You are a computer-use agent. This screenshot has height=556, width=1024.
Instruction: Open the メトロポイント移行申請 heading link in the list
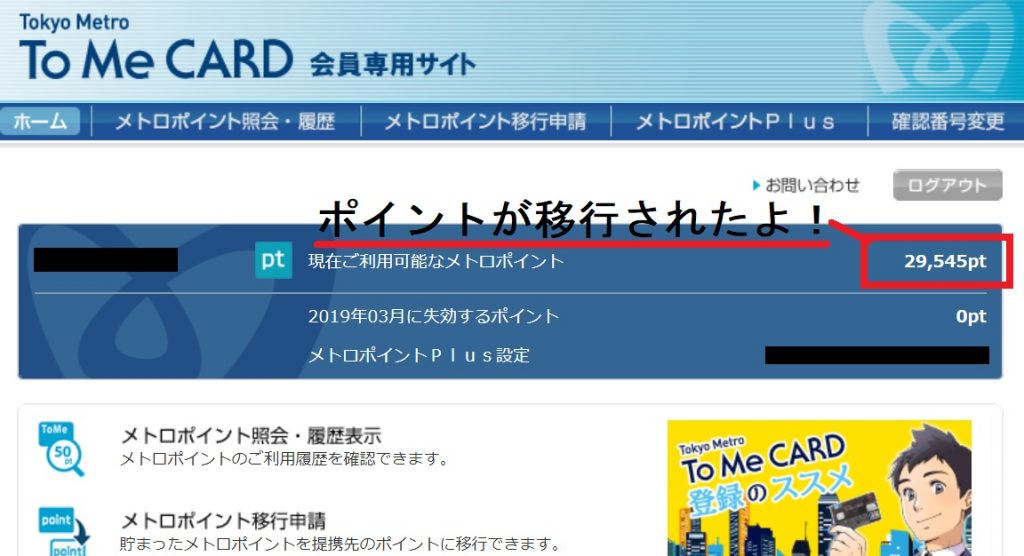click(x=223, y=521)
